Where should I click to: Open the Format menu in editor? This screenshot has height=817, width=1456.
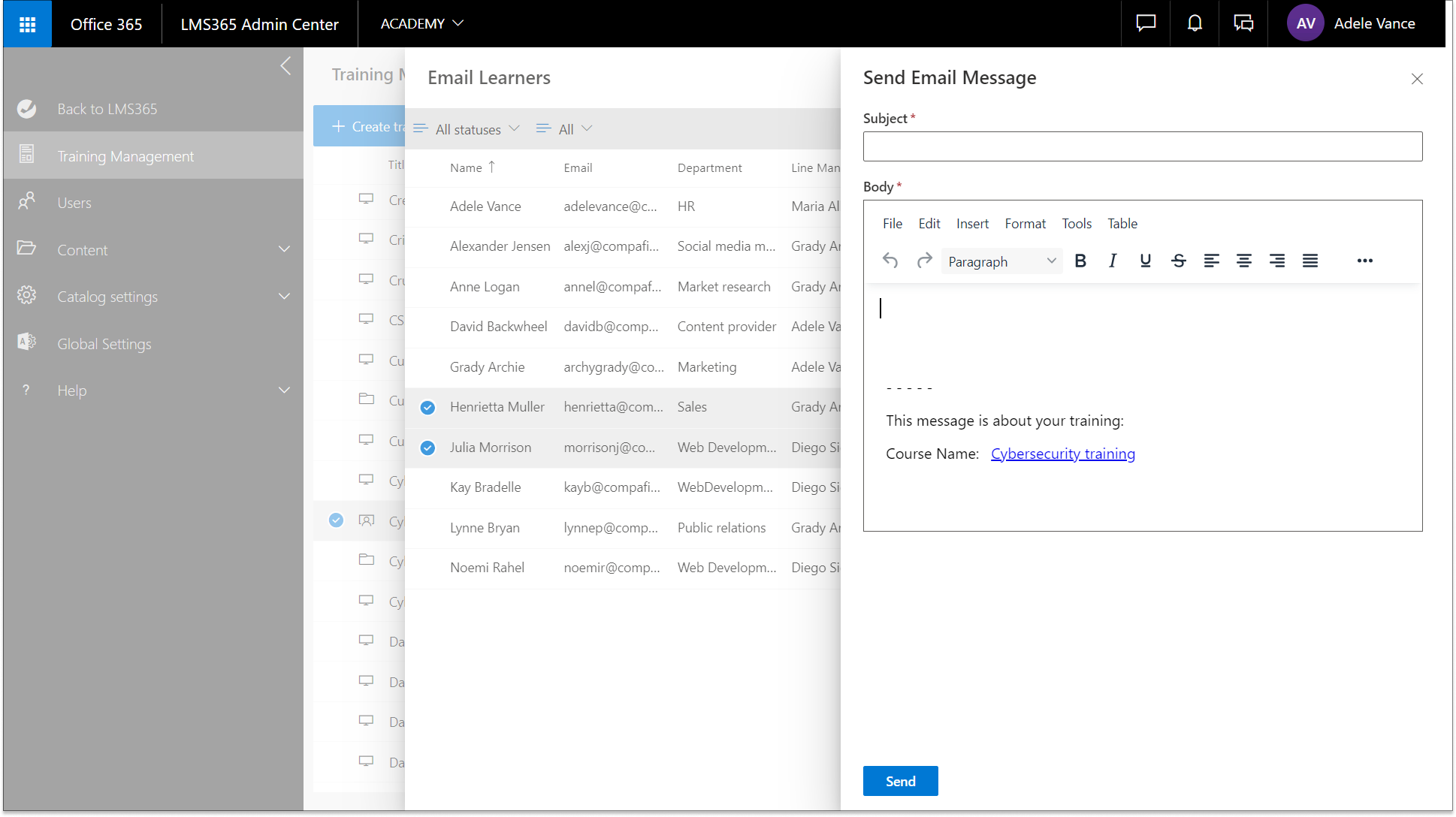tap(1025, 224)
